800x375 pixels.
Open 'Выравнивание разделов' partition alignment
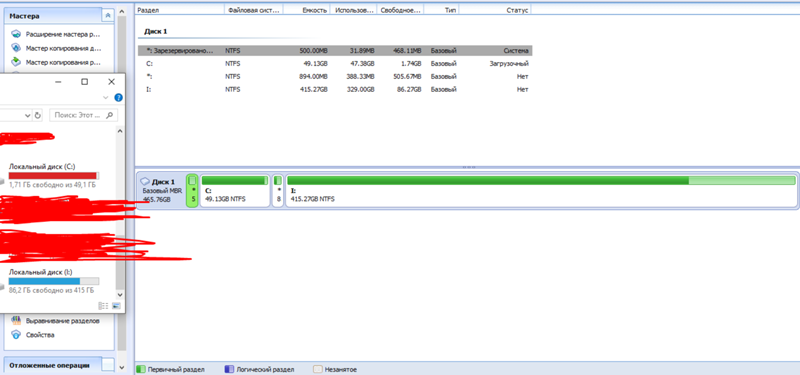point(56,321)
